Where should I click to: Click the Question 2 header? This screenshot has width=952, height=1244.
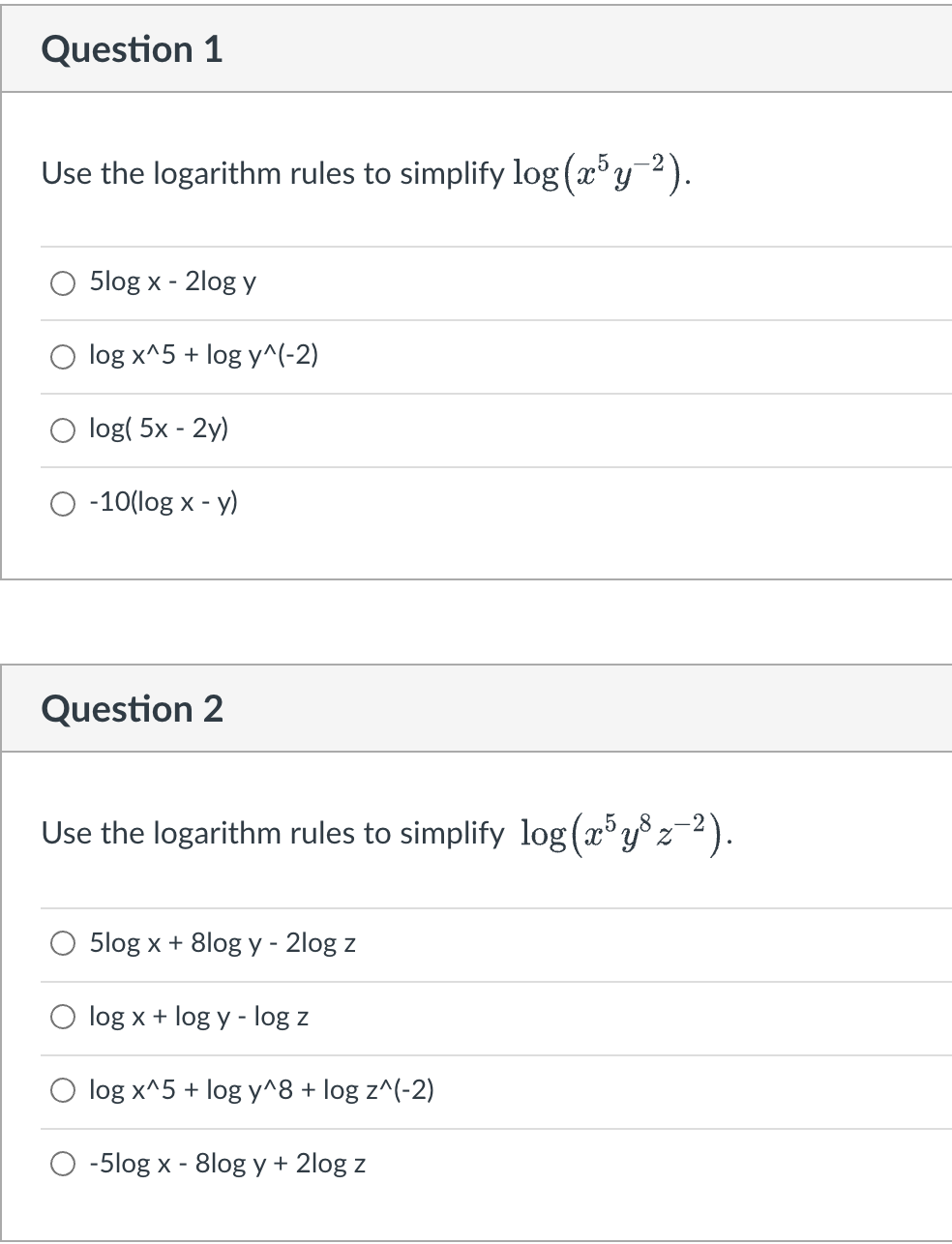tap(134, 708)
